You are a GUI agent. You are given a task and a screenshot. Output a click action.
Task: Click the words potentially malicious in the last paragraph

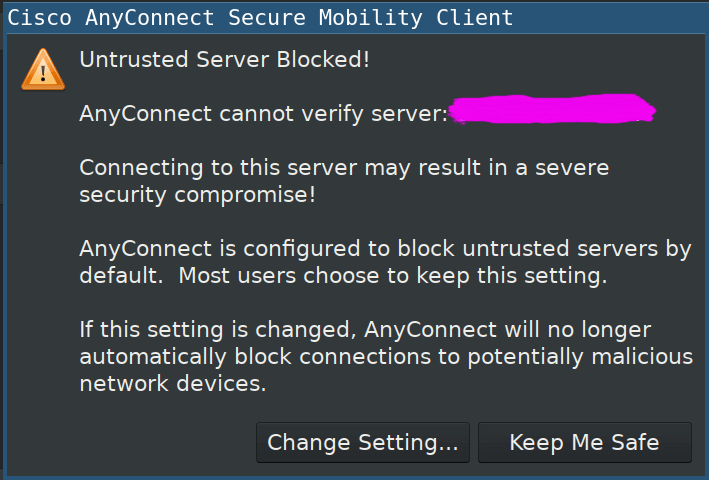[580, 357]
